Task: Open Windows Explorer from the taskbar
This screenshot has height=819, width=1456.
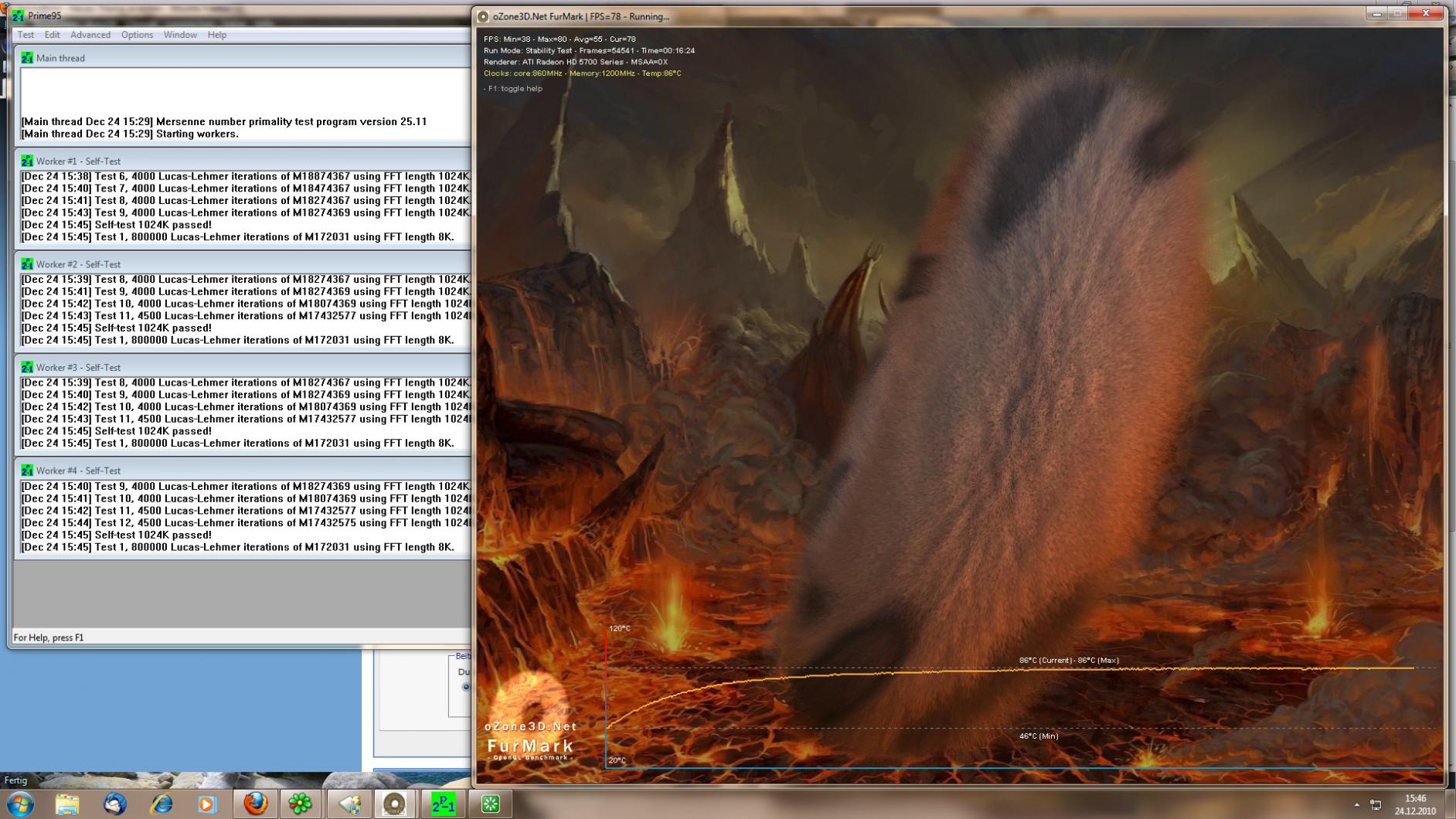Action: [67, 804]
